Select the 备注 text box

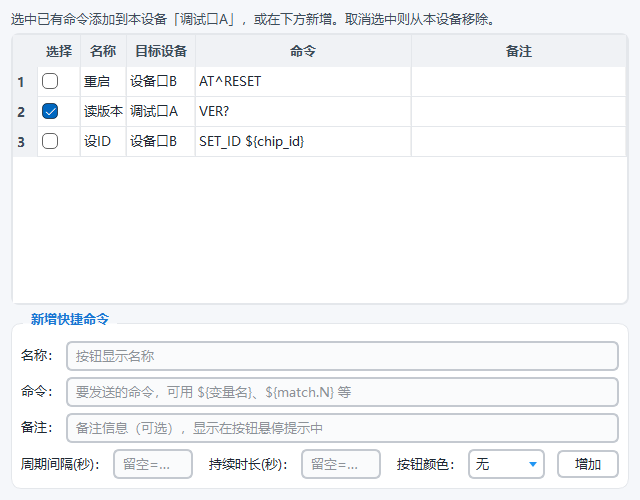point(342,428)
